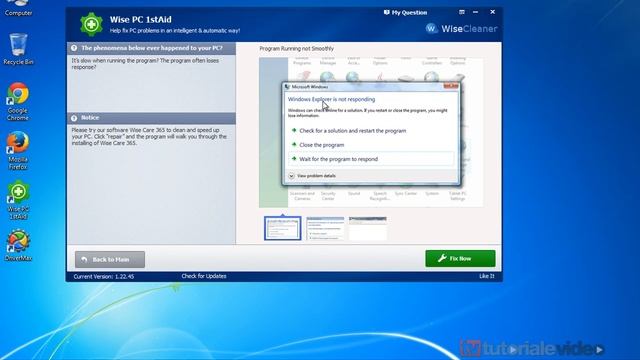
Task: Select the third screenshot thumbnail
Action: 368,228
